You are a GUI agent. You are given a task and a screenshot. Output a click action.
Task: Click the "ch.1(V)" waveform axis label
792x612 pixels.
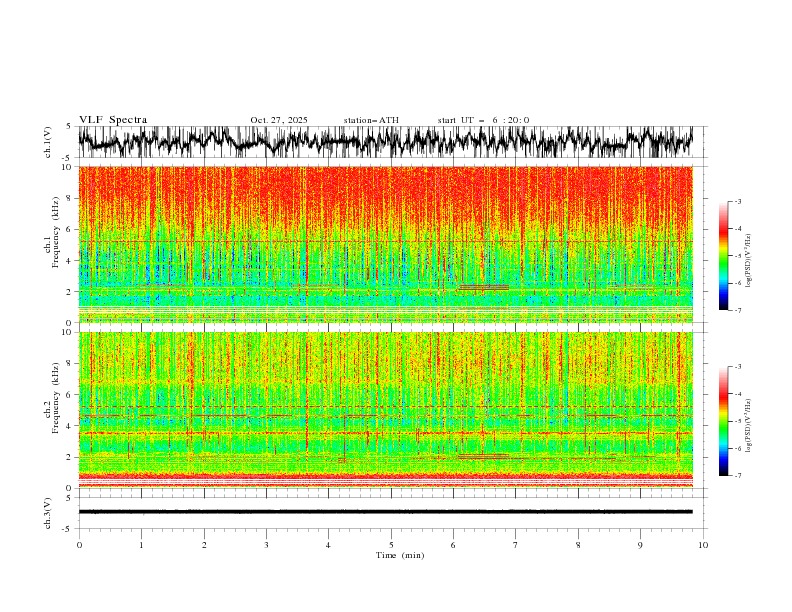pos(48,142)
